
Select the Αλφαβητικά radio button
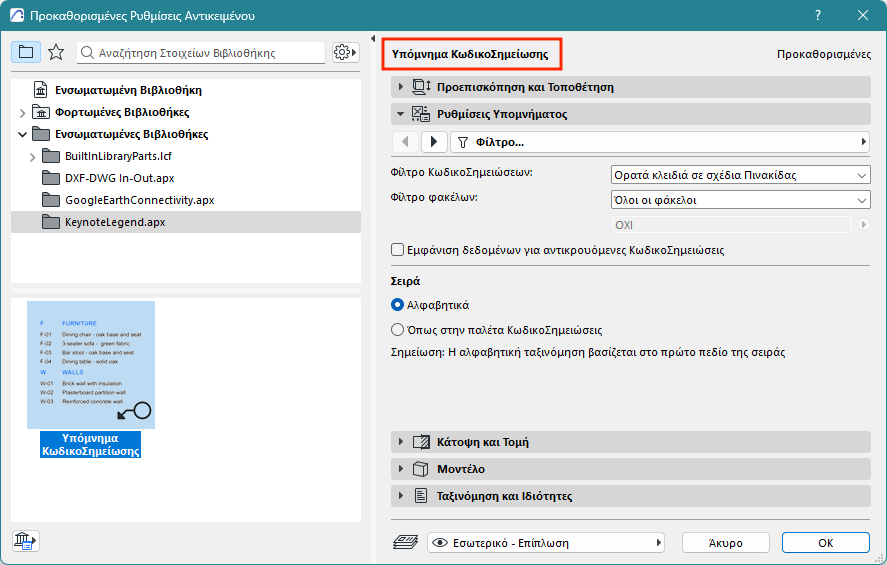[x=398, y=304]
